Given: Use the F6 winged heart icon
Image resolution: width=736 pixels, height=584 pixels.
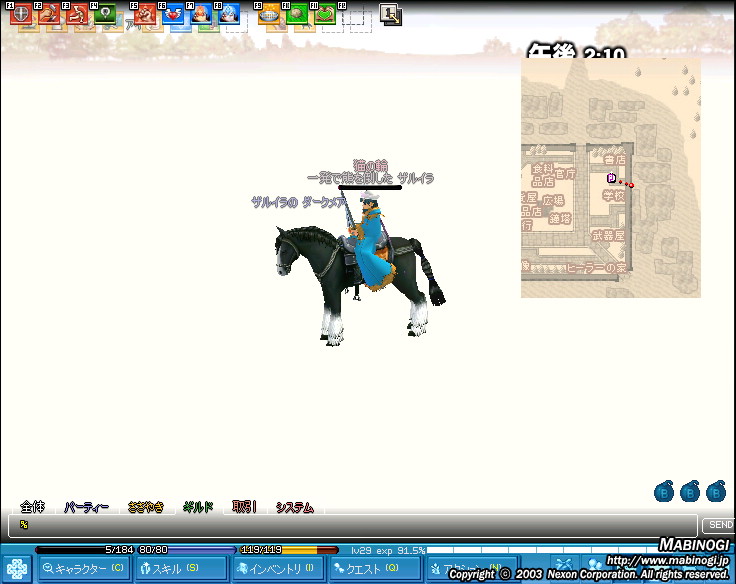Looking at the screenshot, I should 173,14.
